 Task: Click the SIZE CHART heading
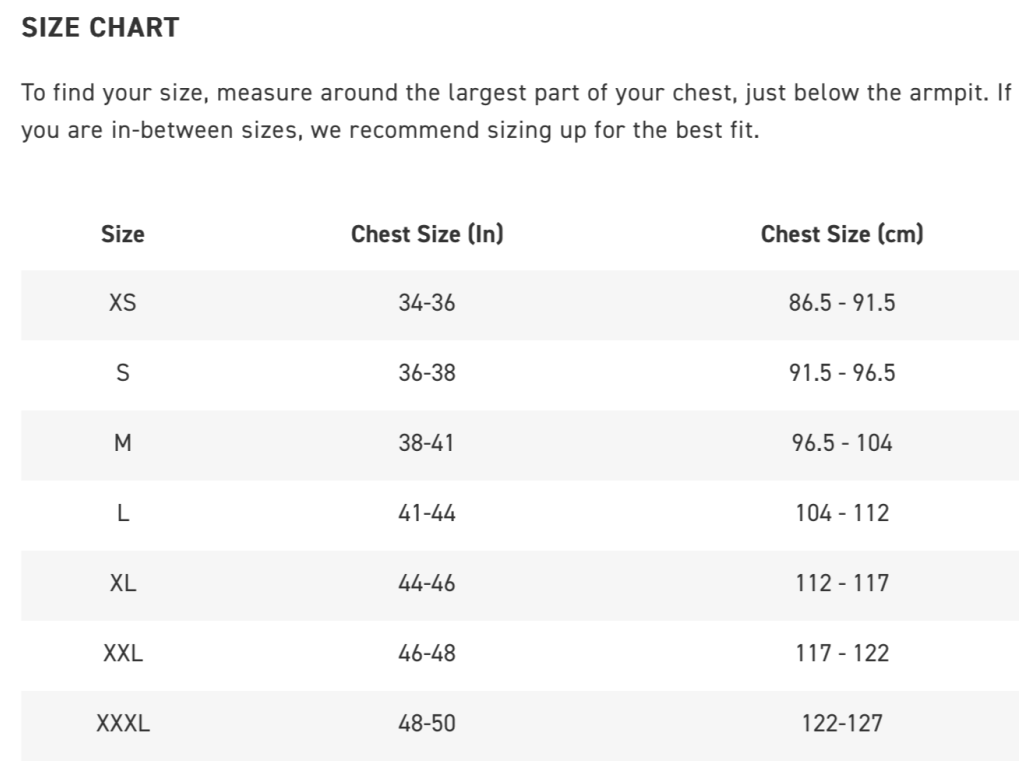click(100, 27)
